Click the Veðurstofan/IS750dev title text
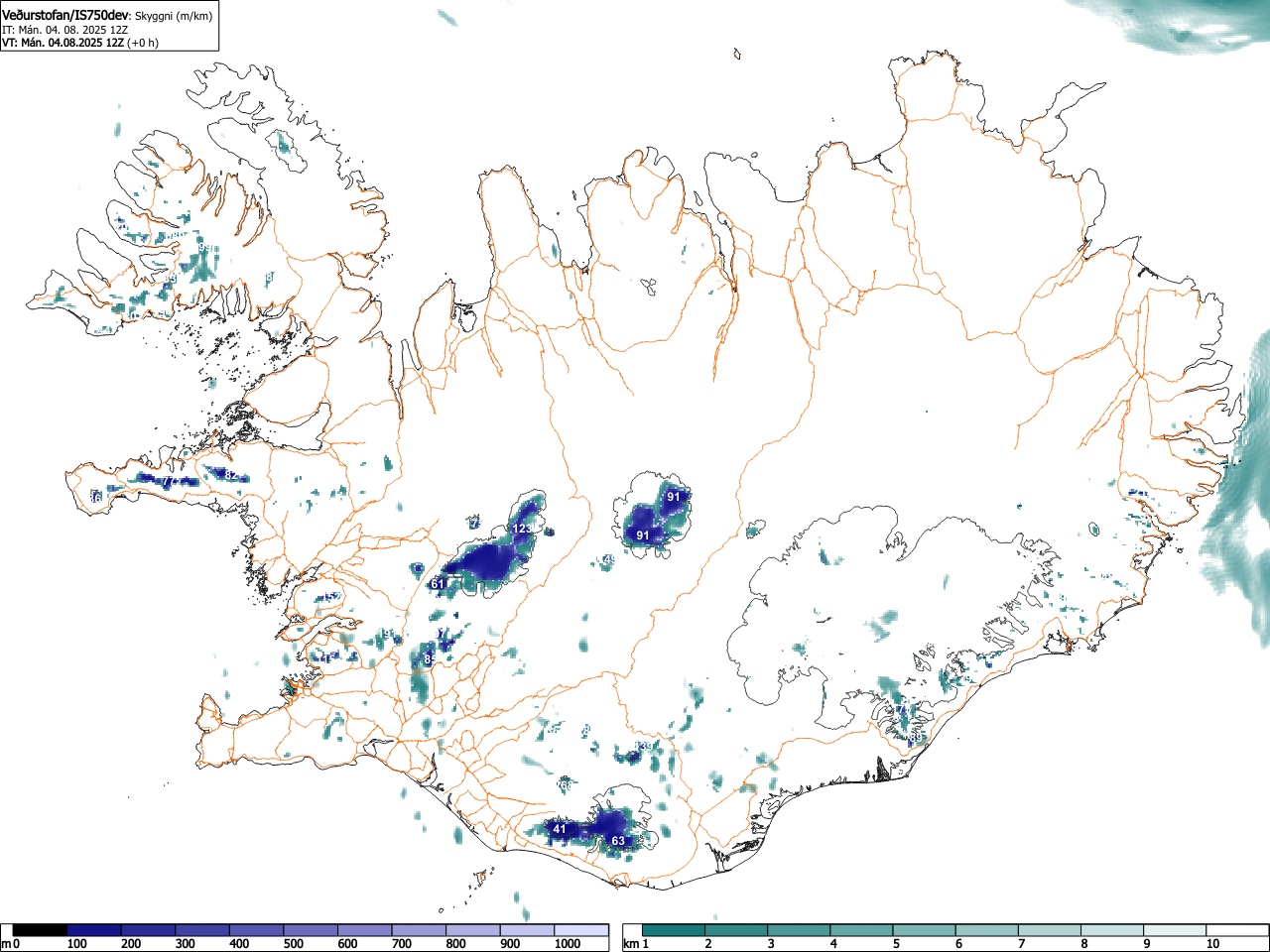 pyautogui.click(x=65, y=16)
